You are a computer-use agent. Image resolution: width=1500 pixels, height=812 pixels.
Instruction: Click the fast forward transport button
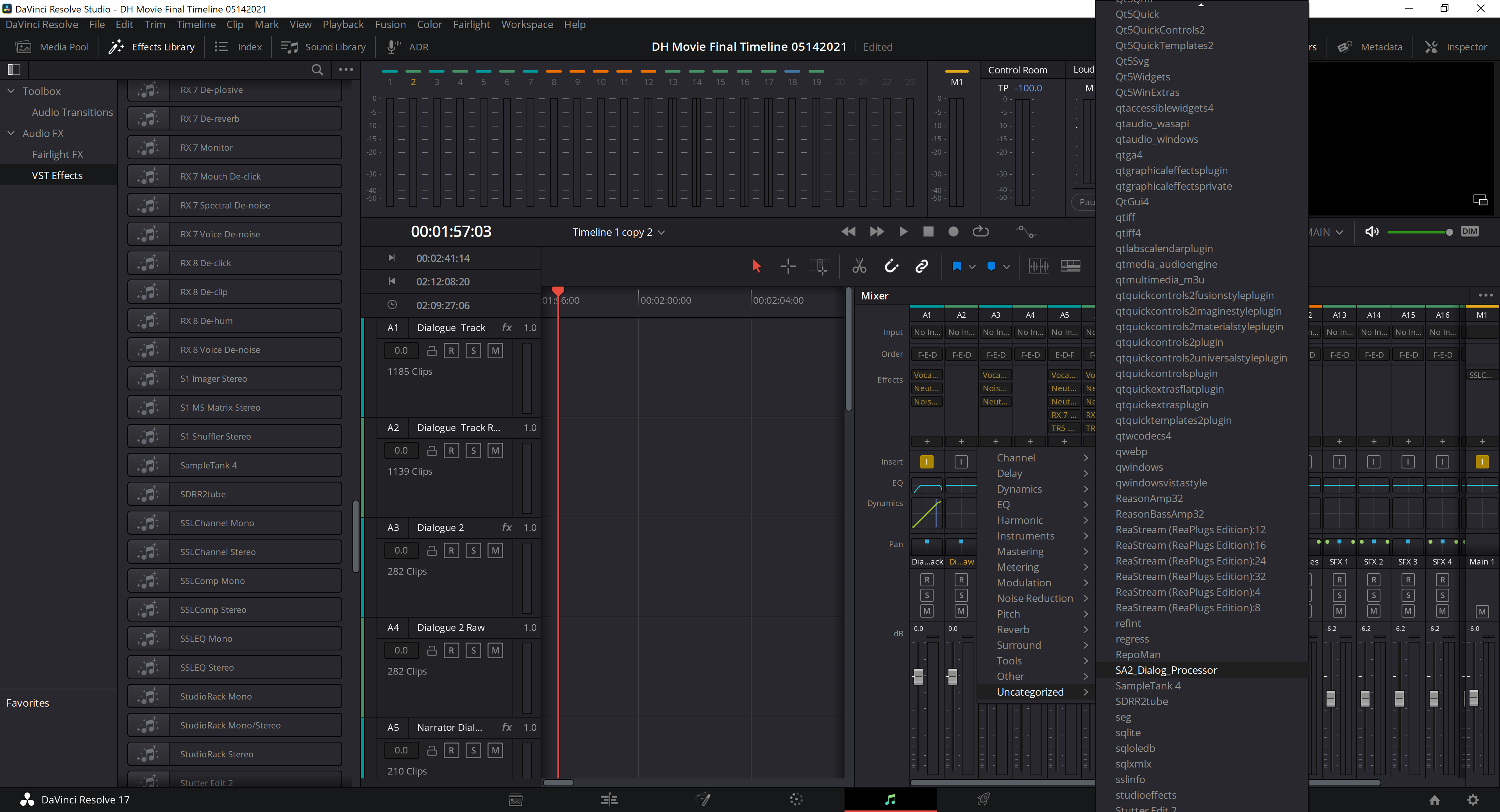click(x=876, y=231)
